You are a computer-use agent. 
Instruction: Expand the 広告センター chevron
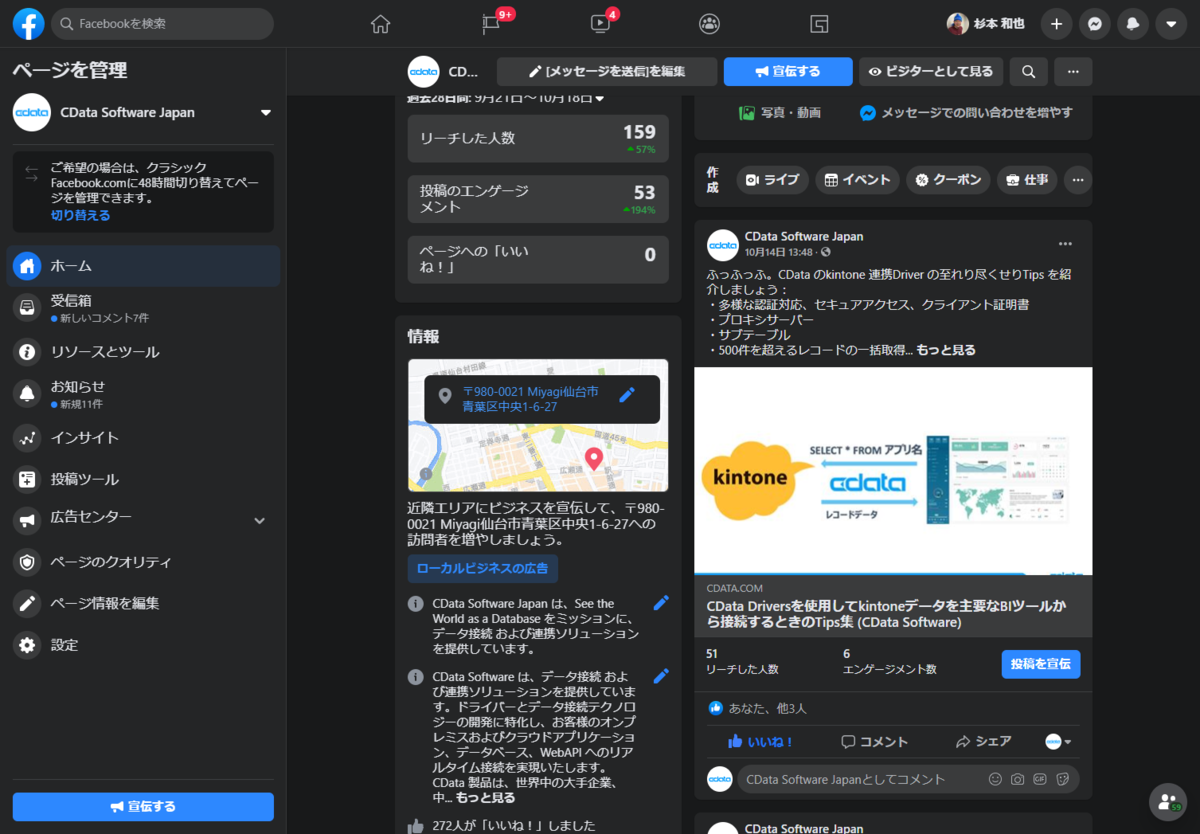(x=259, y=520)
